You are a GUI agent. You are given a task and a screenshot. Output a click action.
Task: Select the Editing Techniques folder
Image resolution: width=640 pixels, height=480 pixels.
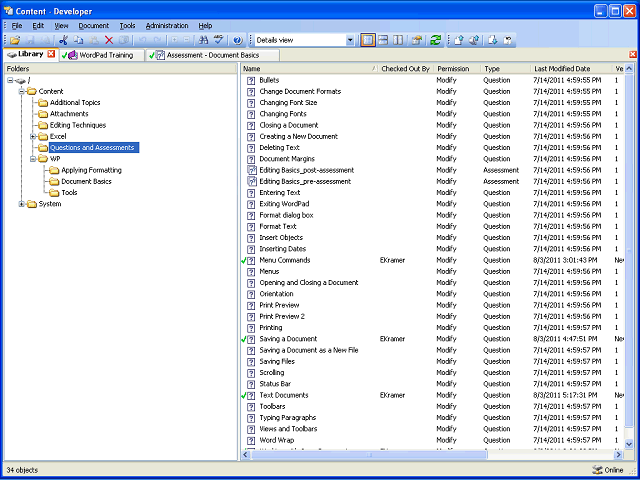pyautogui.click(x=78, y=125)
